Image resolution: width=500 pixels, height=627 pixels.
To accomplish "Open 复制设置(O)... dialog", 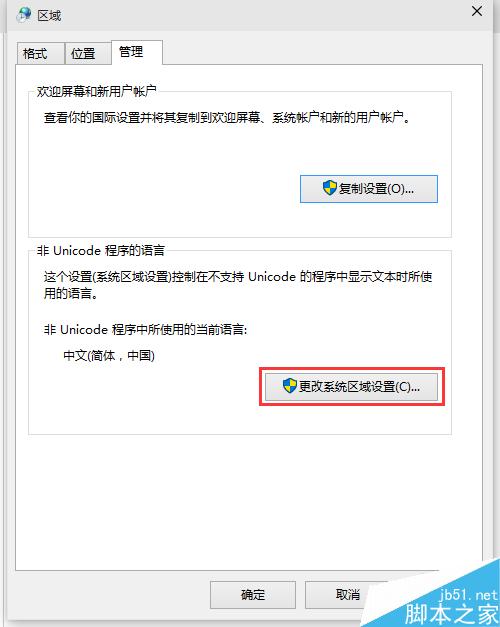I will [x=369, y=189].
